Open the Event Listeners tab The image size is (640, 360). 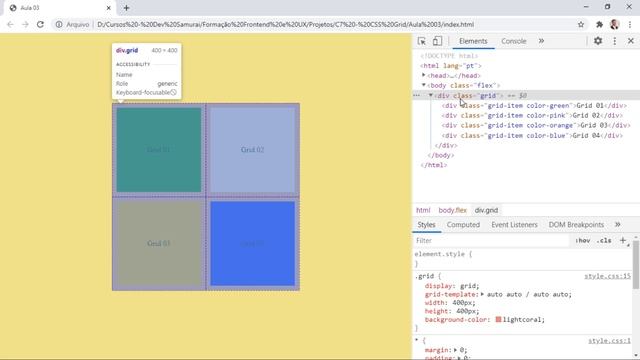pyautogui.click(x=514, y=225)
